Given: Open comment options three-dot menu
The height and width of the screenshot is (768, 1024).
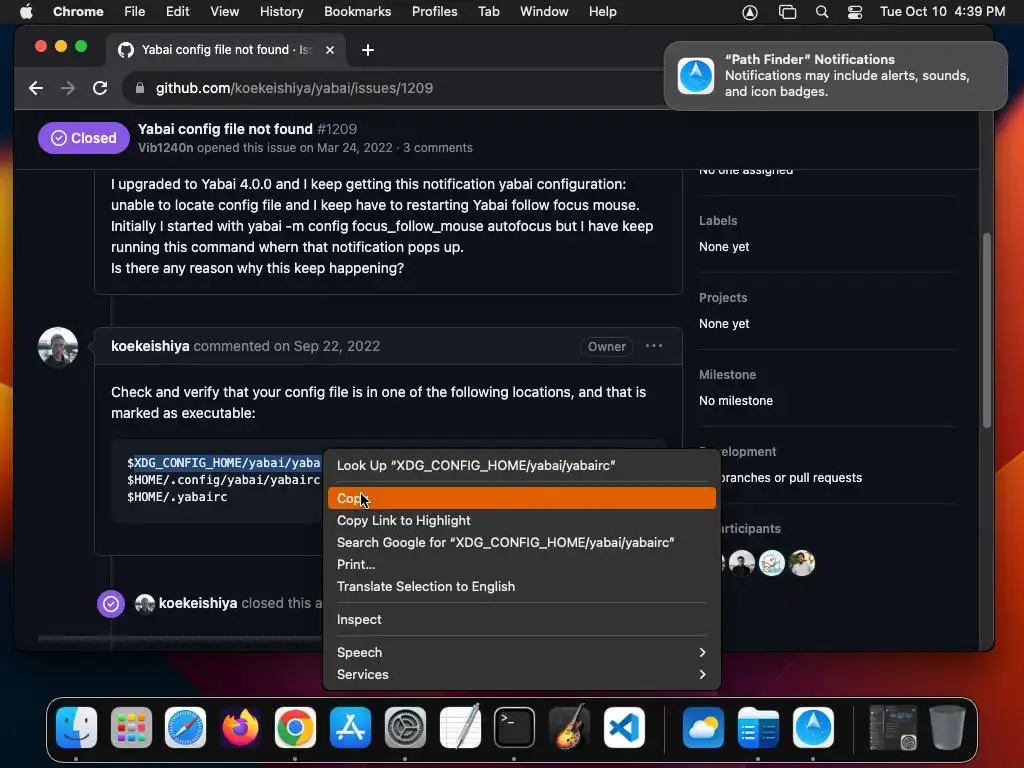Looking at the screenshot, I should [x=654, y=346].
